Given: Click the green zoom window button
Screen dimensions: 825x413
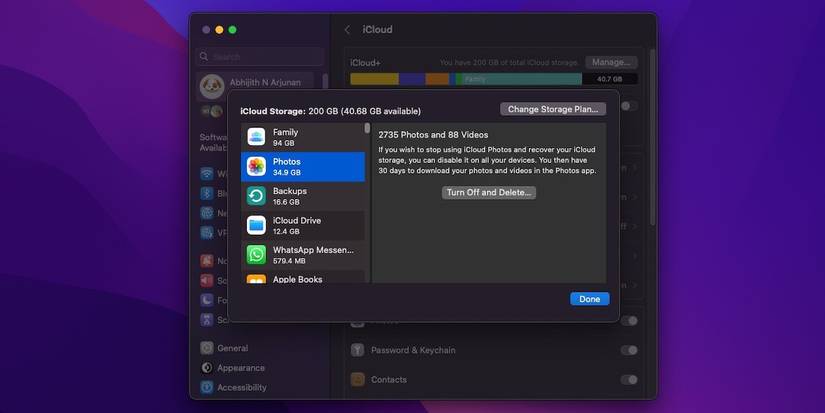Looking at the screenshot, I should tap(233, 30).
